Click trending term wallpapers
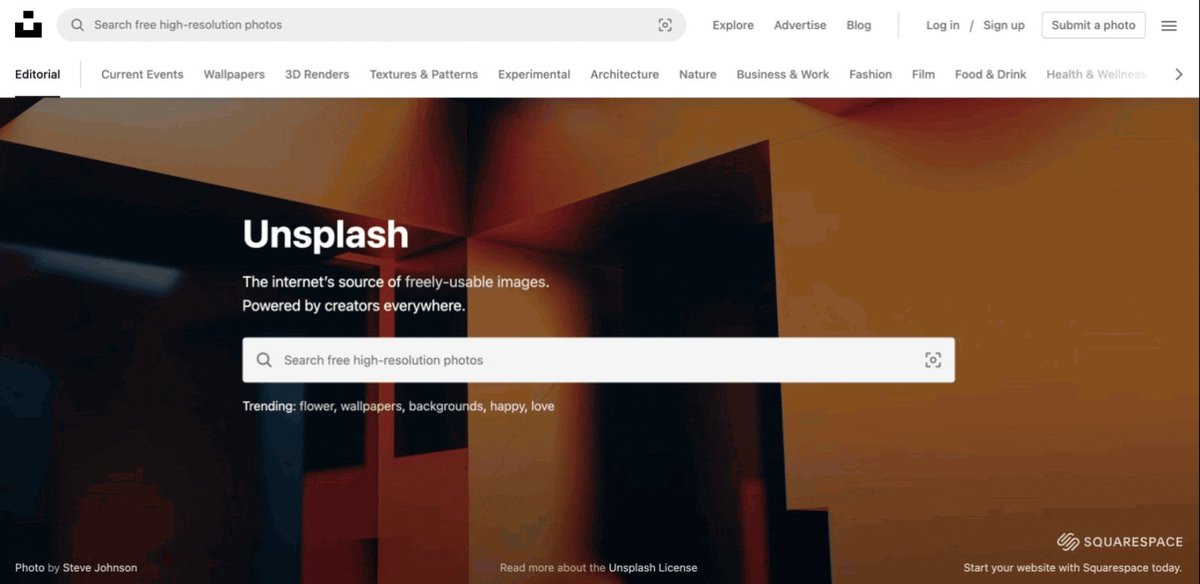 [x=372, y=406]
